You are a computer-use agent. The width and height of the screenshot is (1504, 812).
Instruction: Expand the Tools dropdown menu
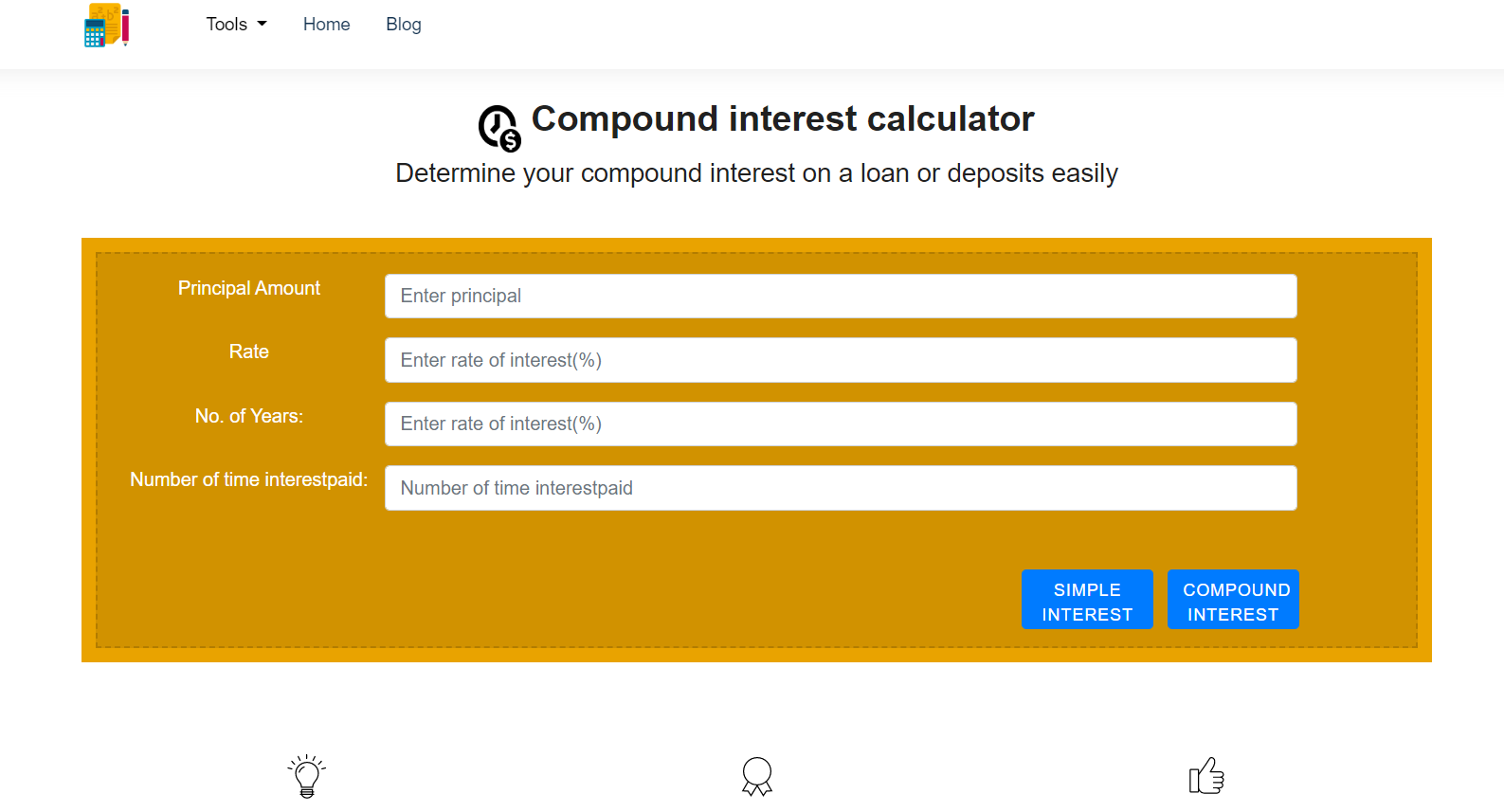pyautogui.click(x=237, y=25)
